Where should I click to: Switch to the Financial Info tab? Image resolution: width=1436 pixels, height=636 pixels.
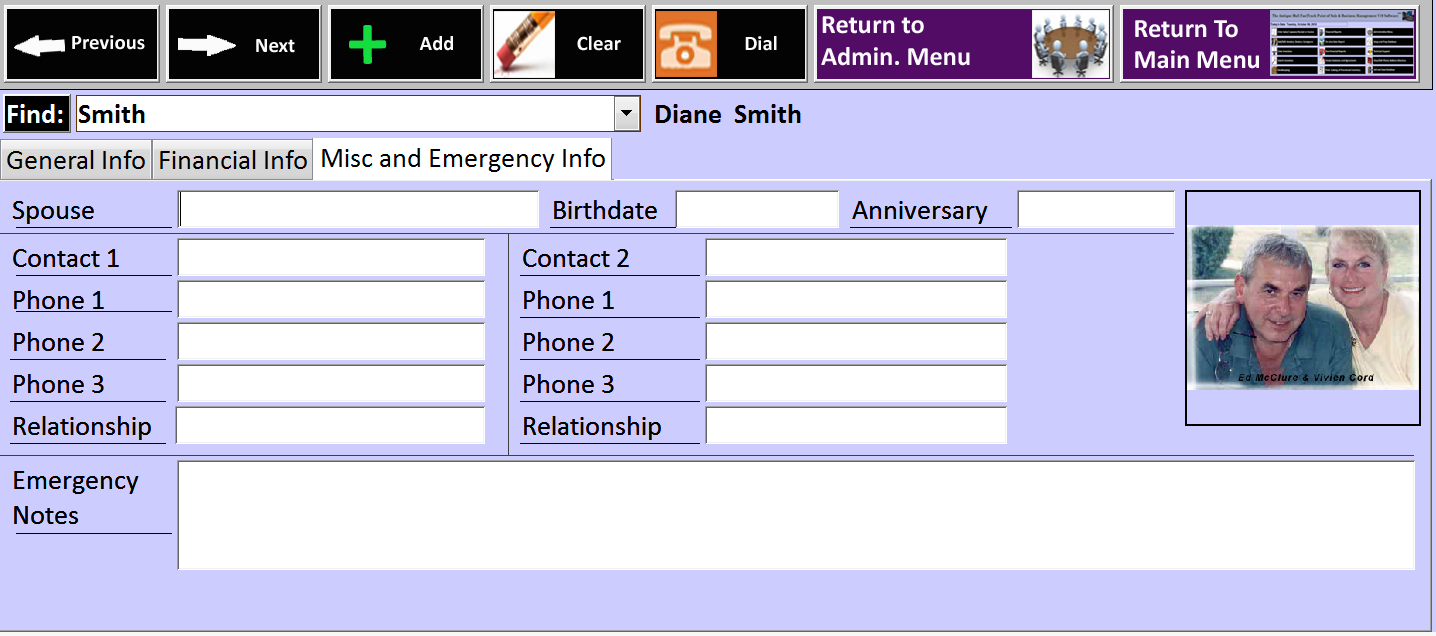(233, 161)
